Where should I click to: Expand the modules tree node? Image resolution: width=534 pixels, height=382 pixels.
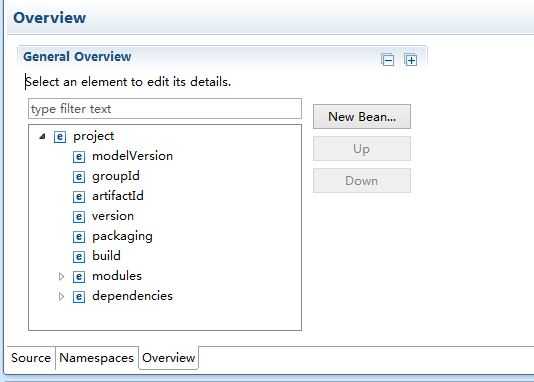61,276
